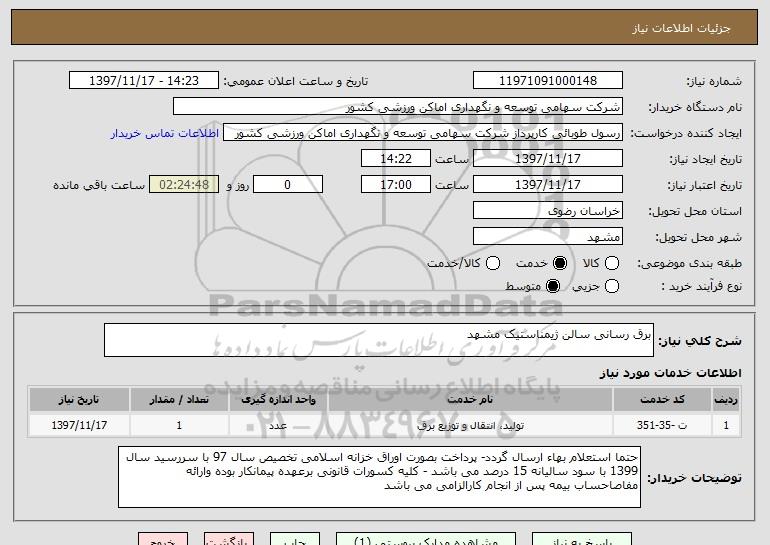Click the view attached documents (1) button
The image size is (770, 545).
point(426,539)
